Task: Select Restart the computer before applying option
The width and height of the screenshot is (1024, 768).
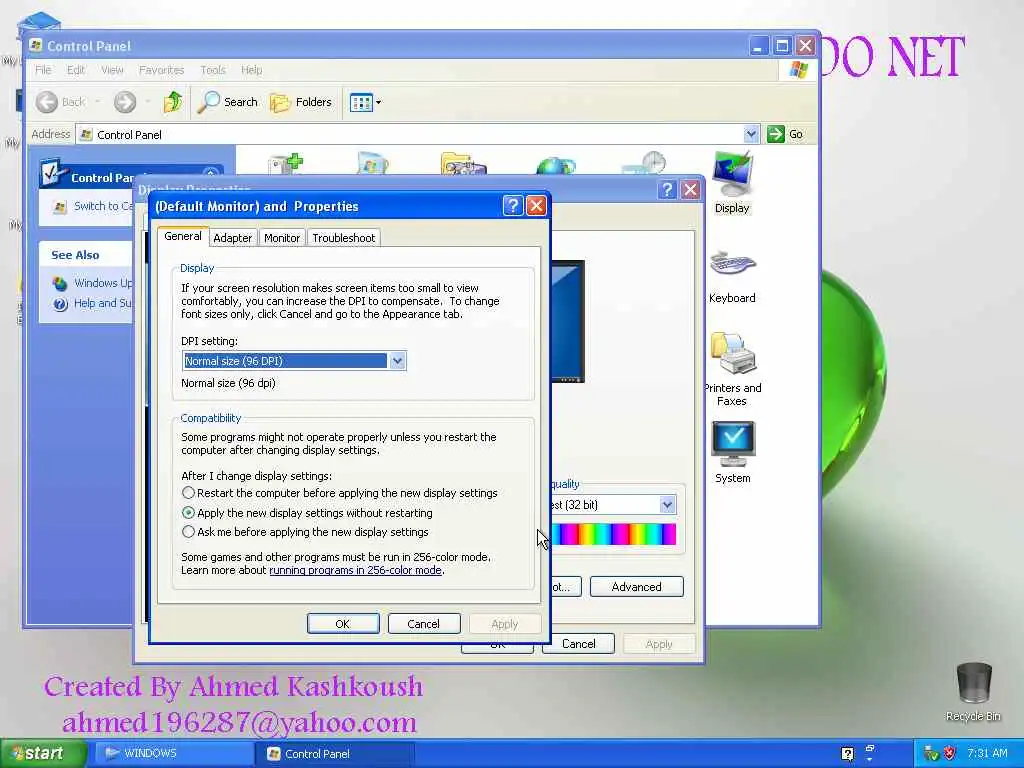Action: (340, 493)
